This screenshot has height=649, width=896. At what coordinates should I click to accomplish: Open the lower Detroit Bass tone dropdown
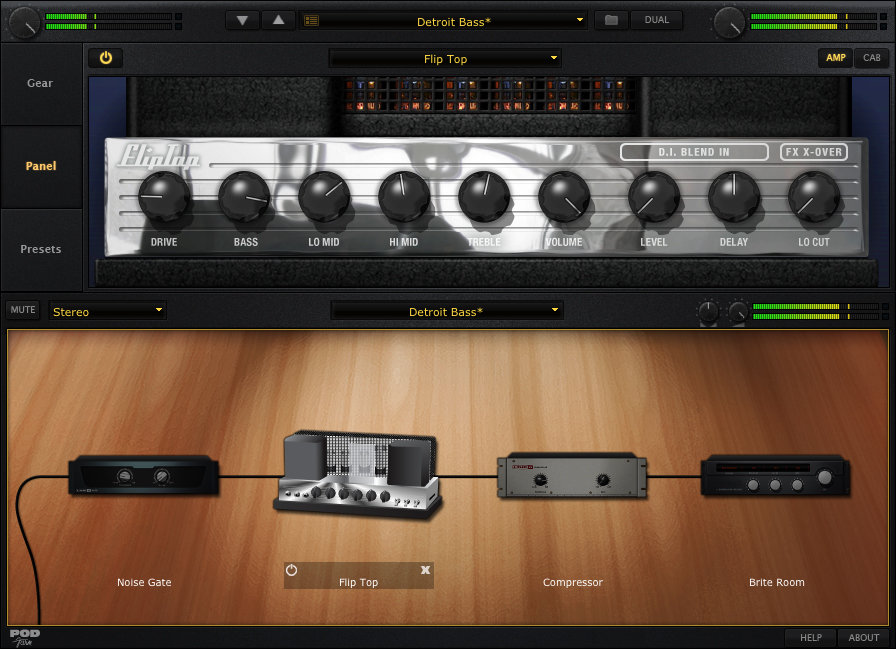447,311
